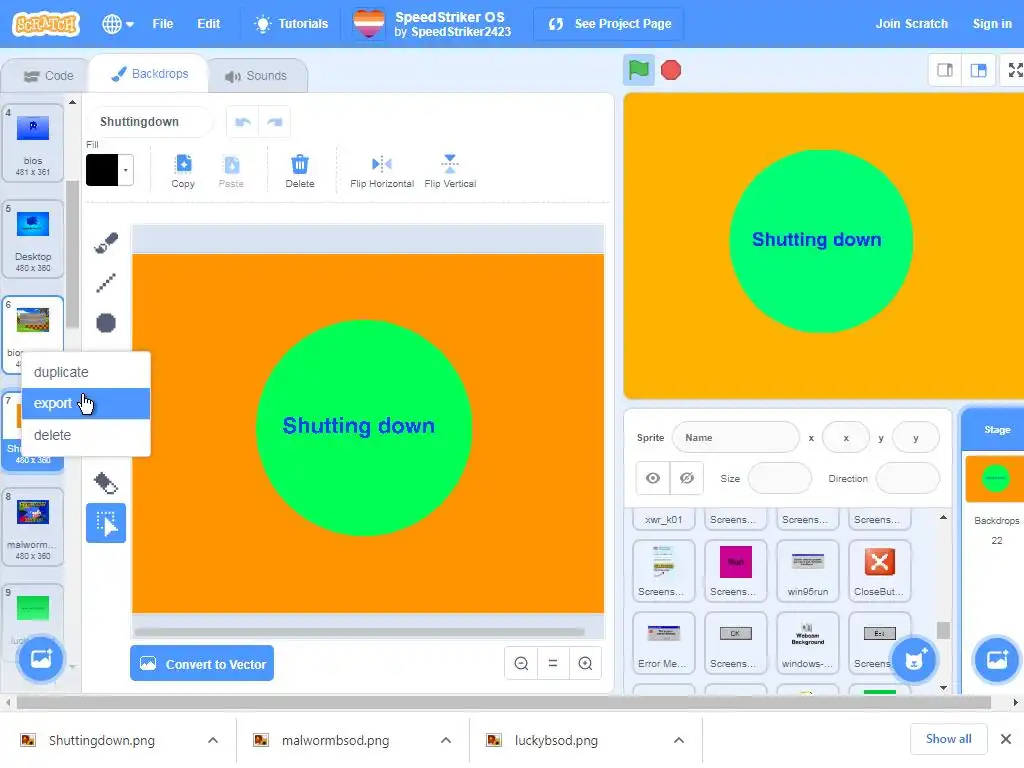The image size is (1024, 768).
Task: Switch to the Backdrops tab
Action: tap(150, 74)
